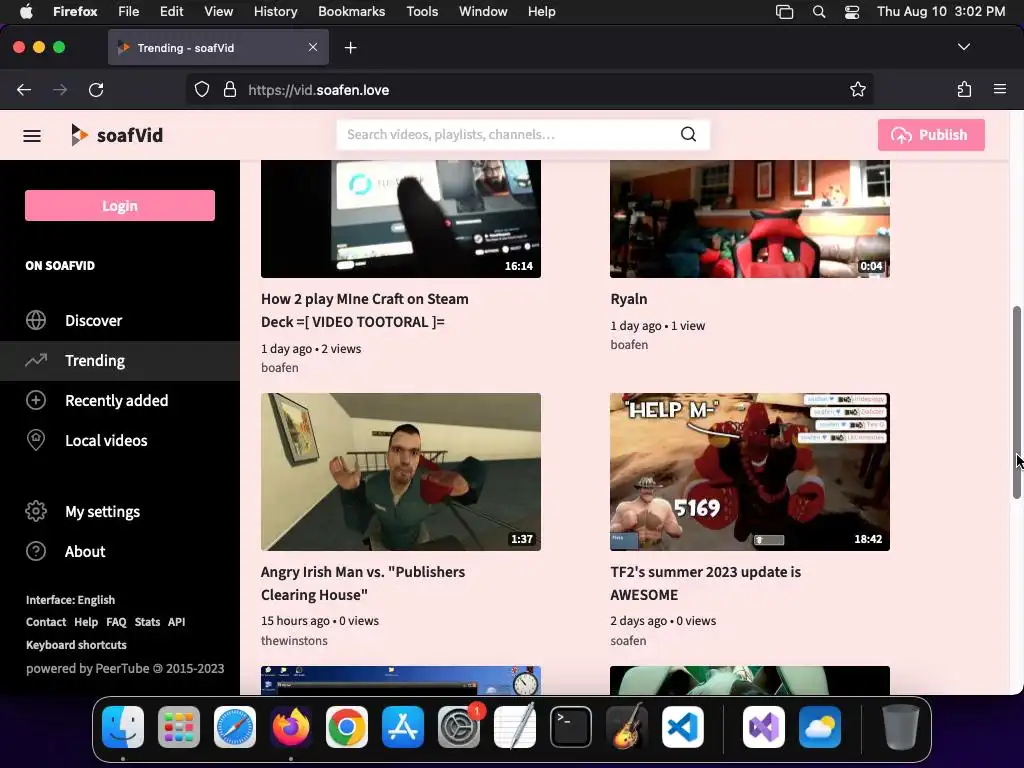Open the Bookmarks menu

(351, 12)
